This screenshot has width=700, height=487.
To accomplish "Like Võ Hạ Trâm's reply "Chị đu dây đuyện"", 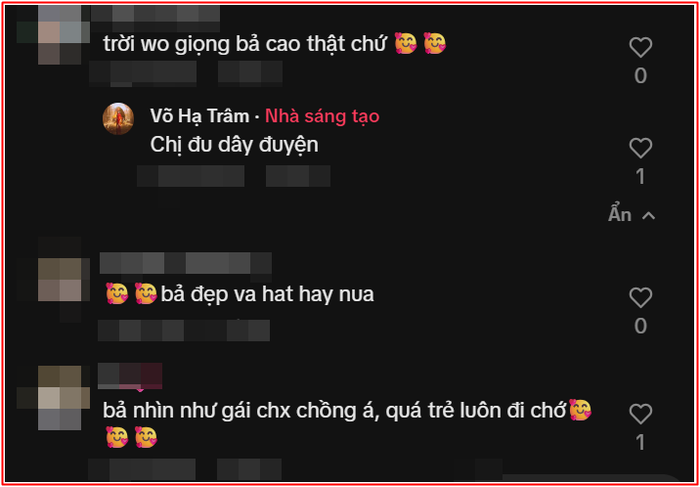I will 641,148.
